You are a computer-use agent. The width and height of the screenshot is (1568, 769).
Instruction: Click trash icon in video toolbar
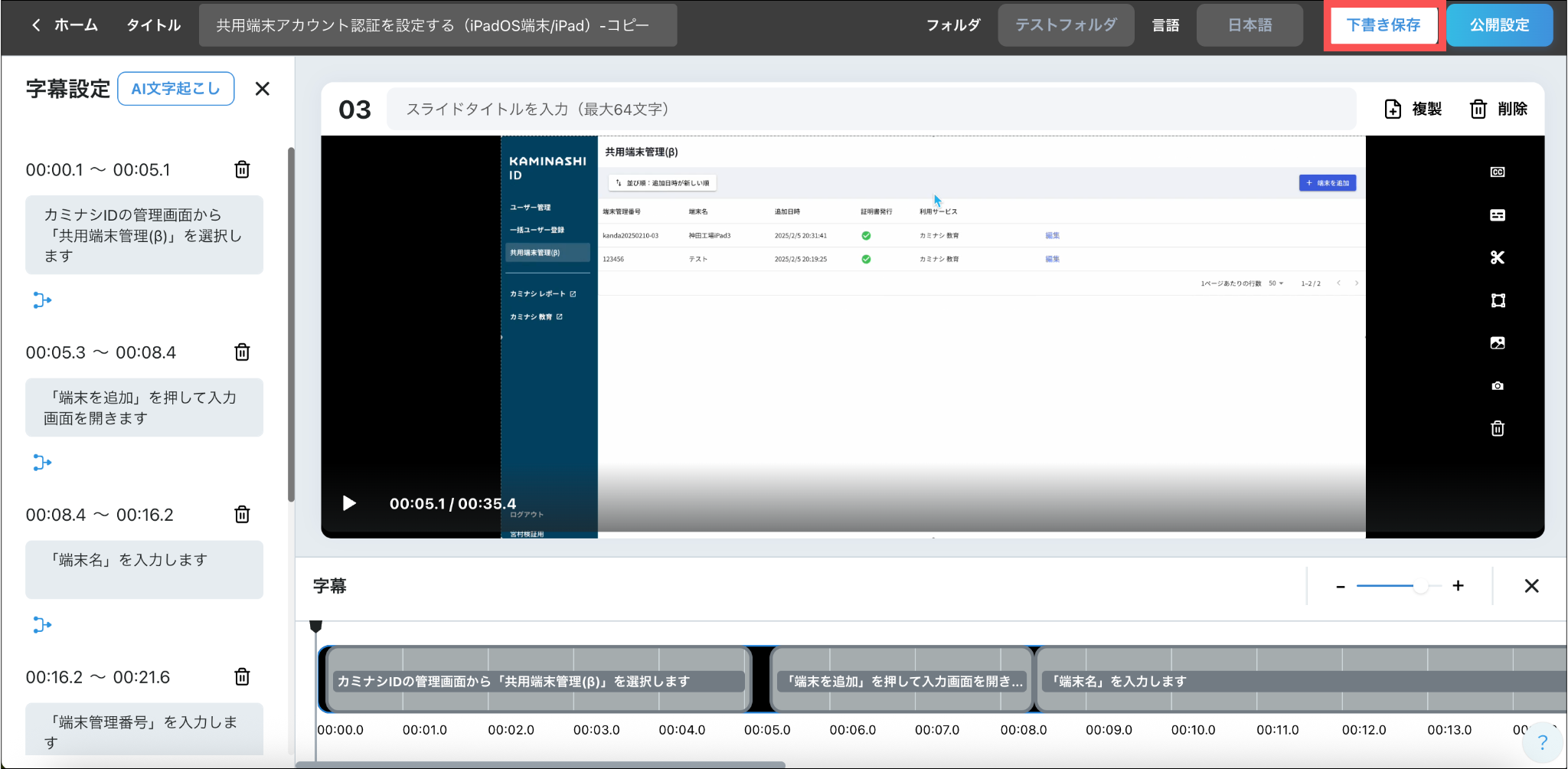pos(1498,428)
